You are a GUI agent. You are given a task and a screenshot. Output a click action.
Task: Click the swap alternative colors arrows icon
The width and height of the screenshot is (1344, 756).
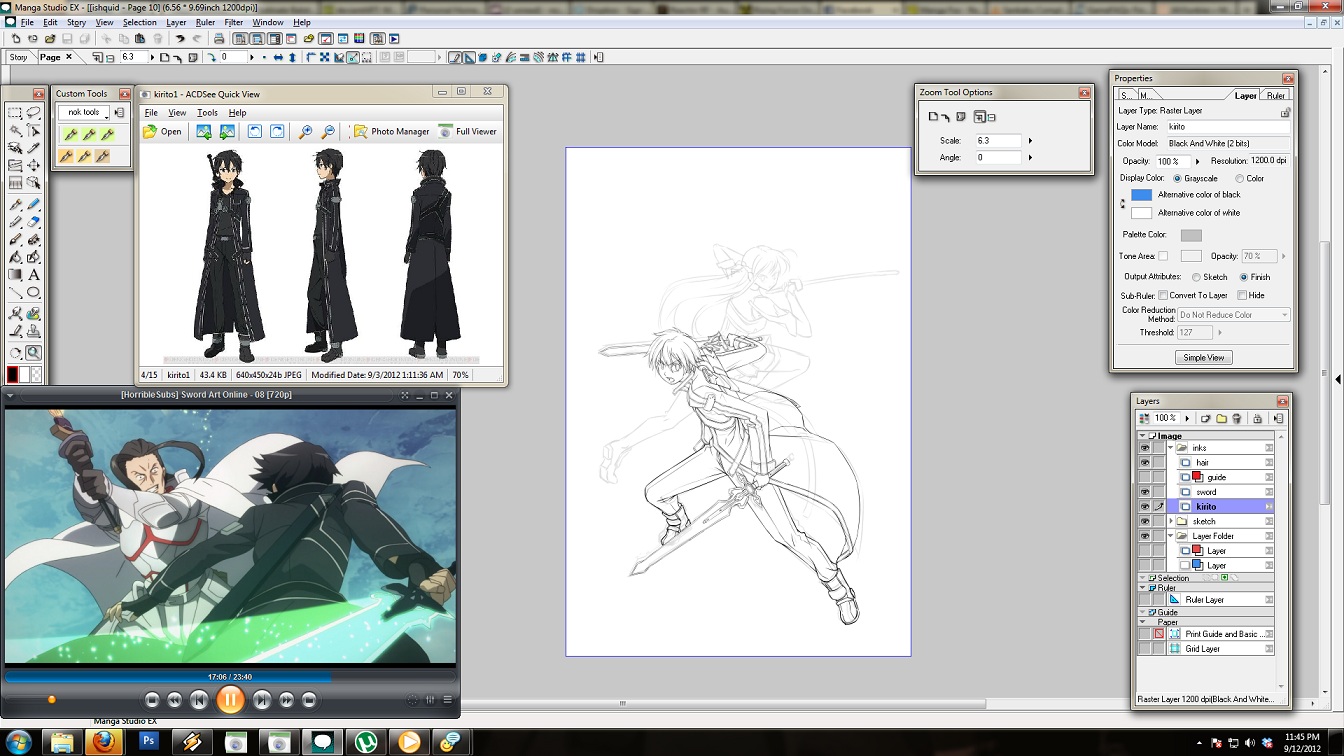coord(1122,204)
